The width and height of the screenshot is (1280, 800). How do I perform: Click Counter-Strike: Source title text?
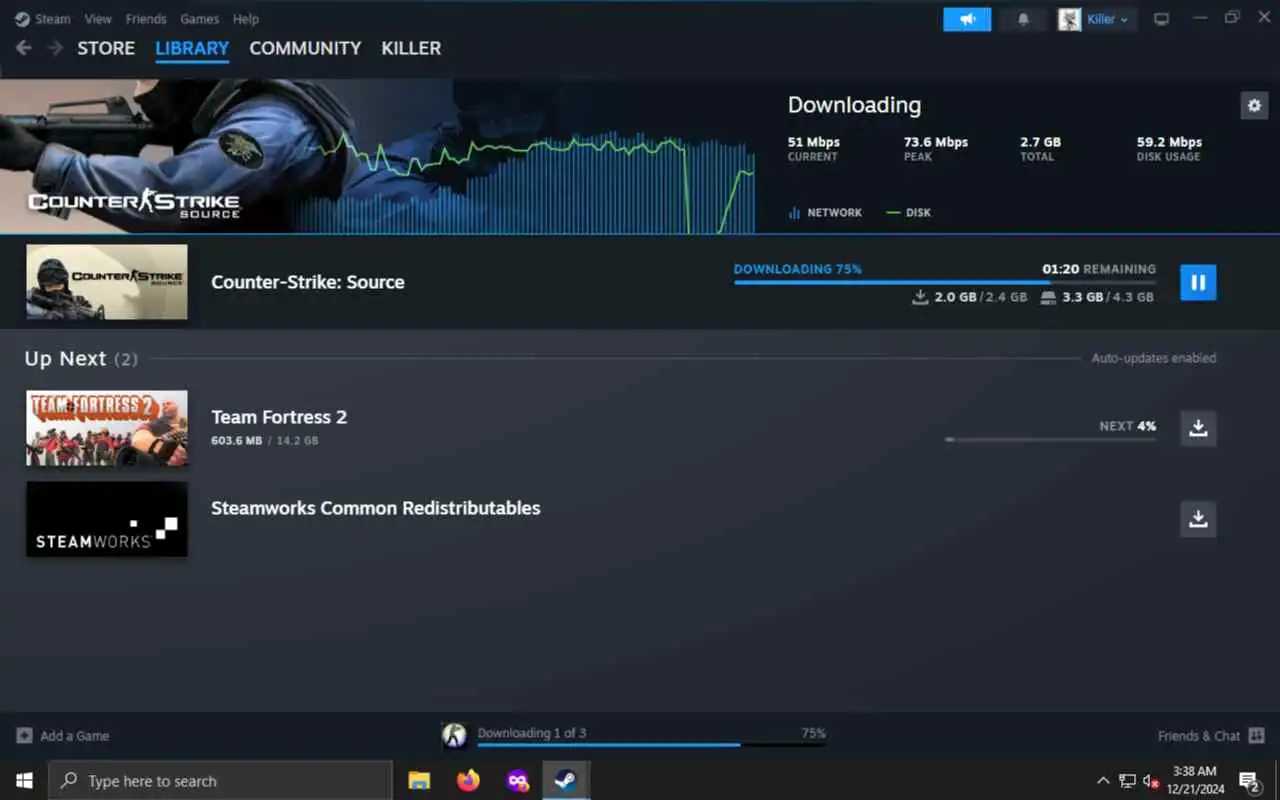308,282
